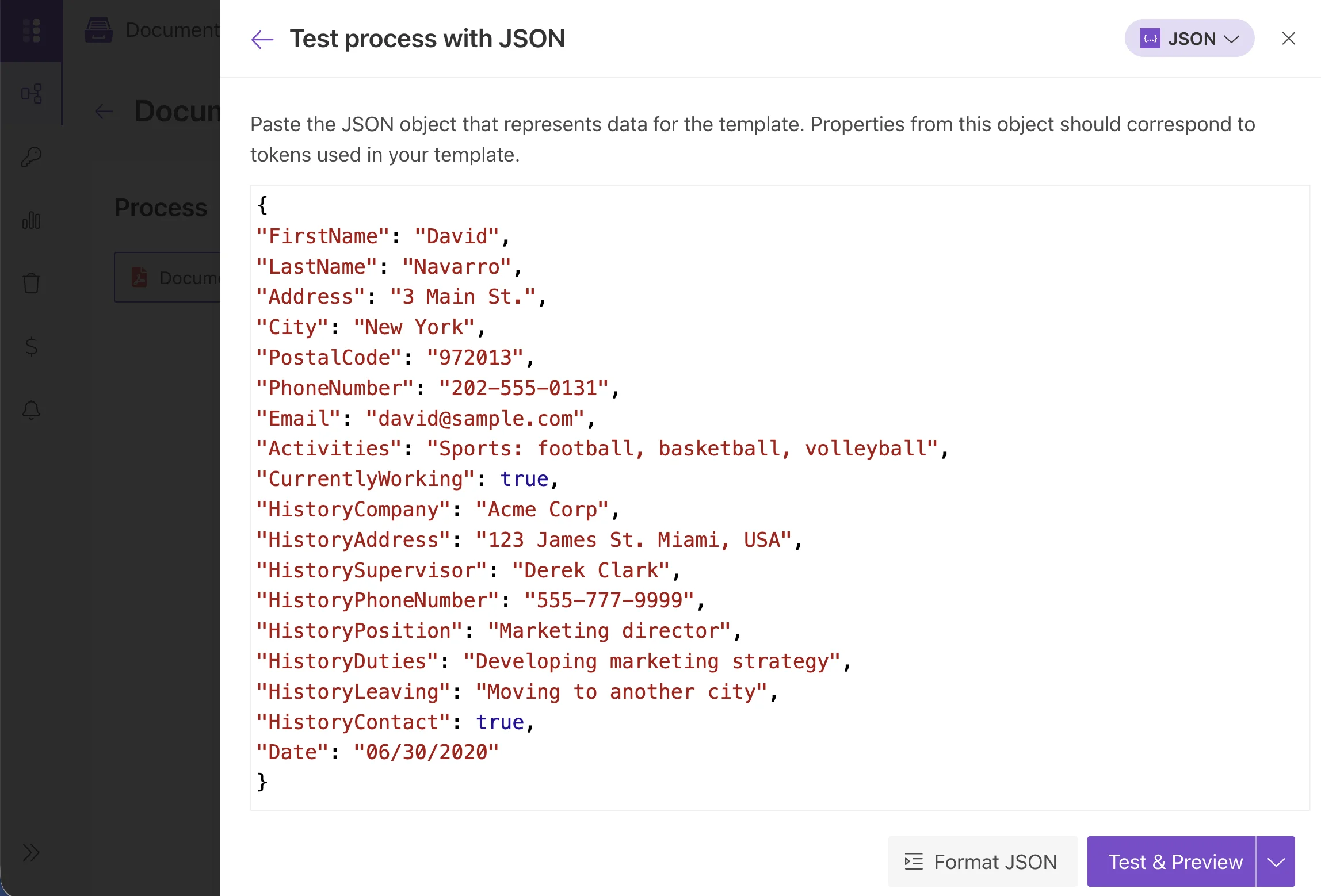
Task: Click the background page back arrow
Action: pos(104,112)
